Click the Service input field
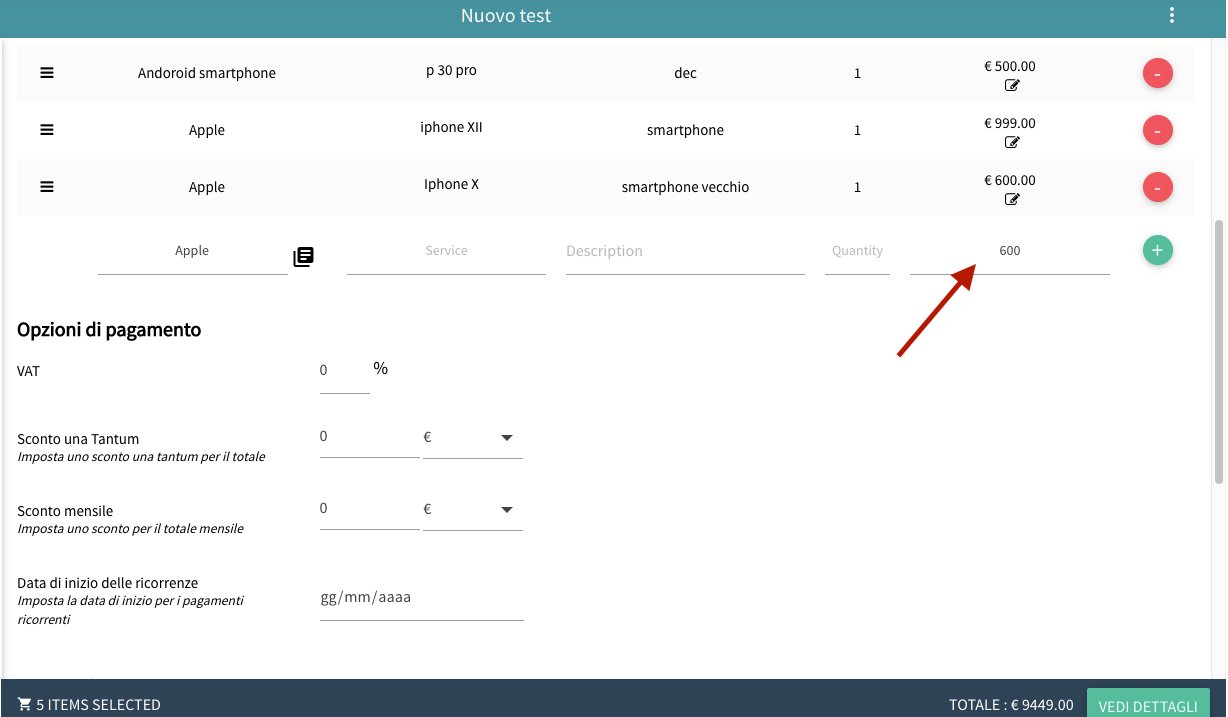This screenshot has width=1228, height=717. tap(446, 252)
